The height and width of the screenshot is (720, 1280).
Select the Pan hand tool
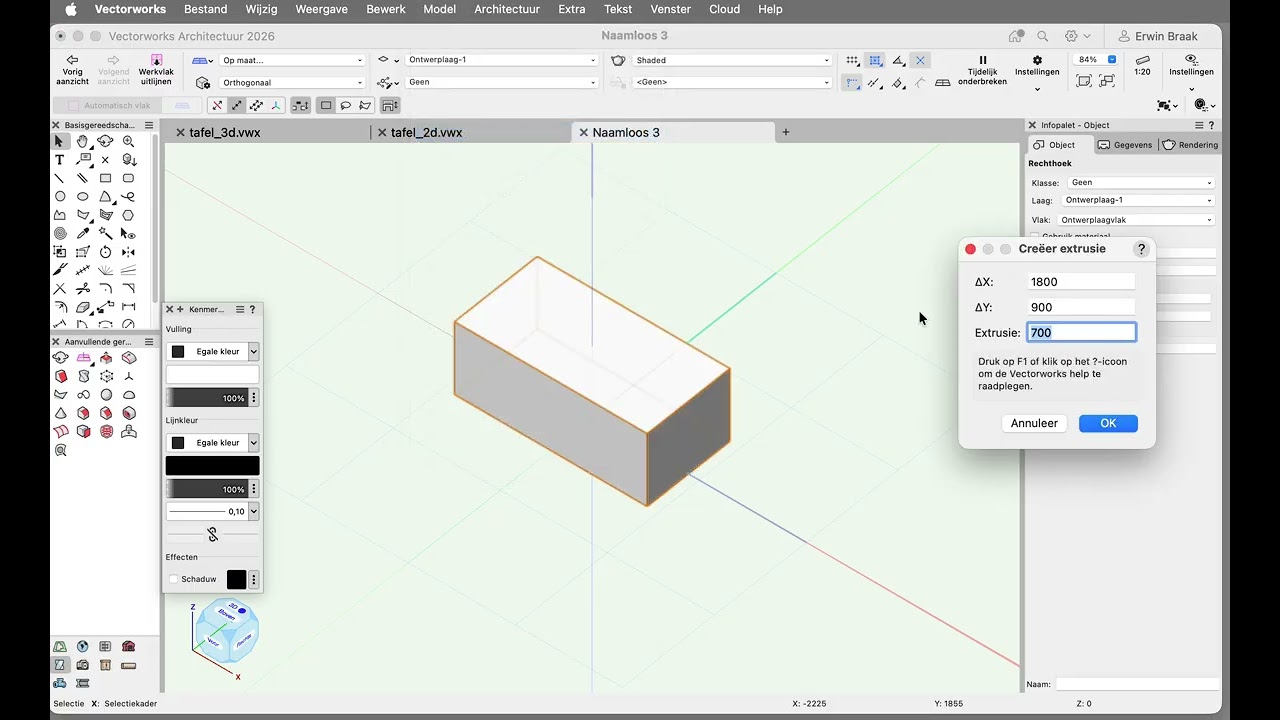pos(82,142)
